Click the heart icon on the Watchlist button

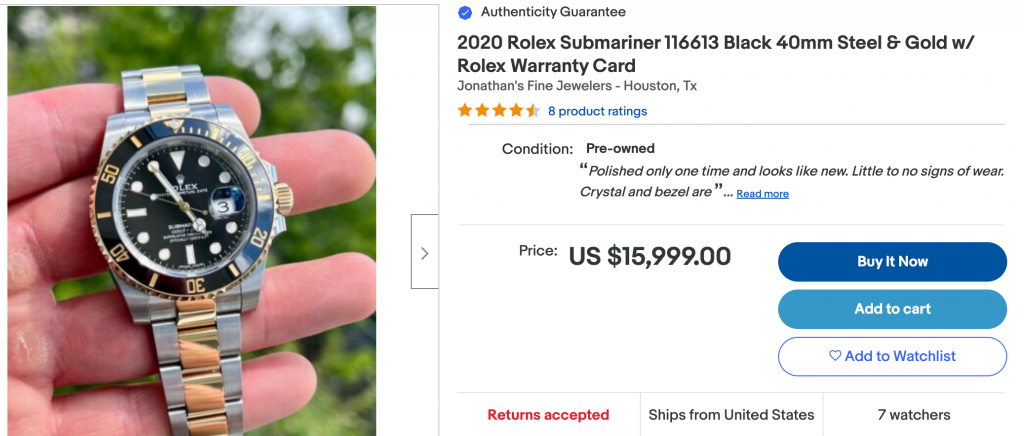[x=835, y=356]
